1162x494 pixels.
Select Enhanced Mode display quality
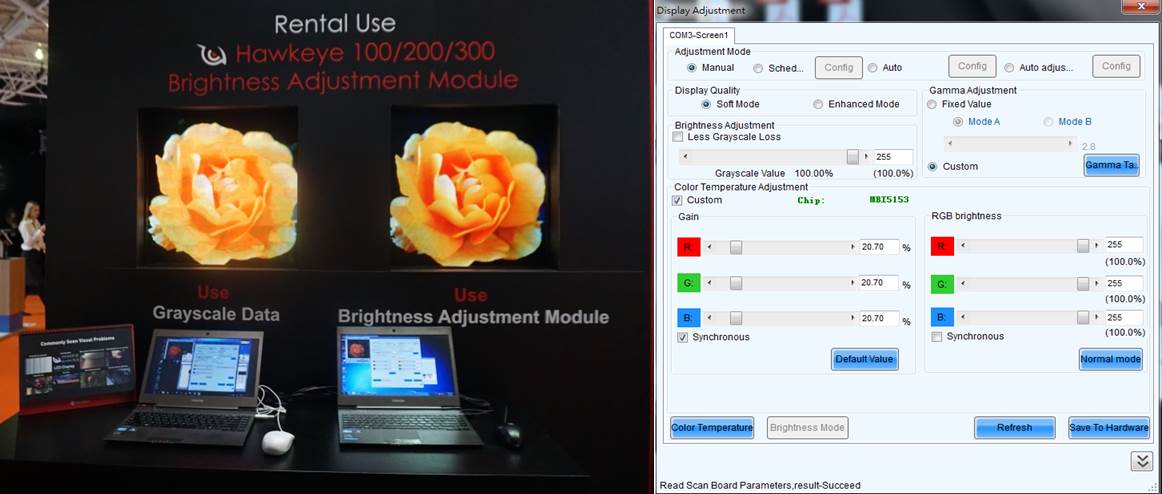point(817,104)
